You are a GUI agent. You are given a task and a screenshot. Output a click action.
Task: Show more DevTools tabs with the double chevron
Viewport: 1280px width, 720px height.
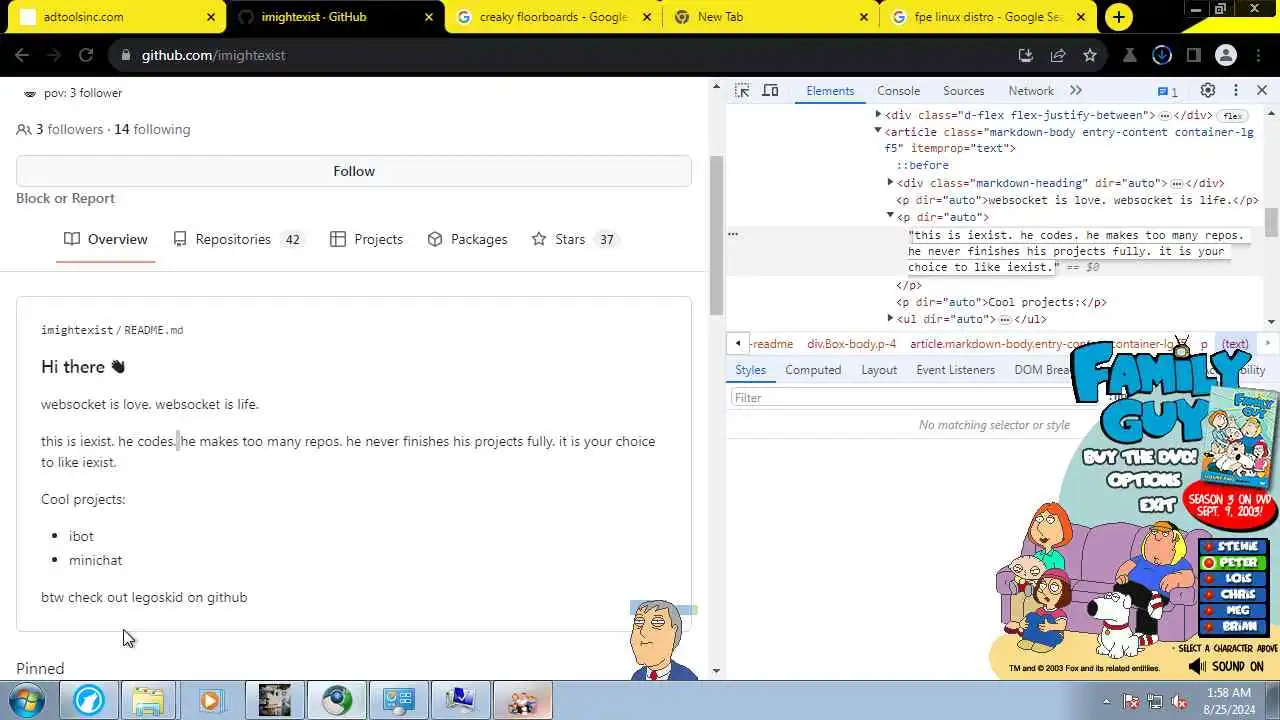pos(1076,90)
